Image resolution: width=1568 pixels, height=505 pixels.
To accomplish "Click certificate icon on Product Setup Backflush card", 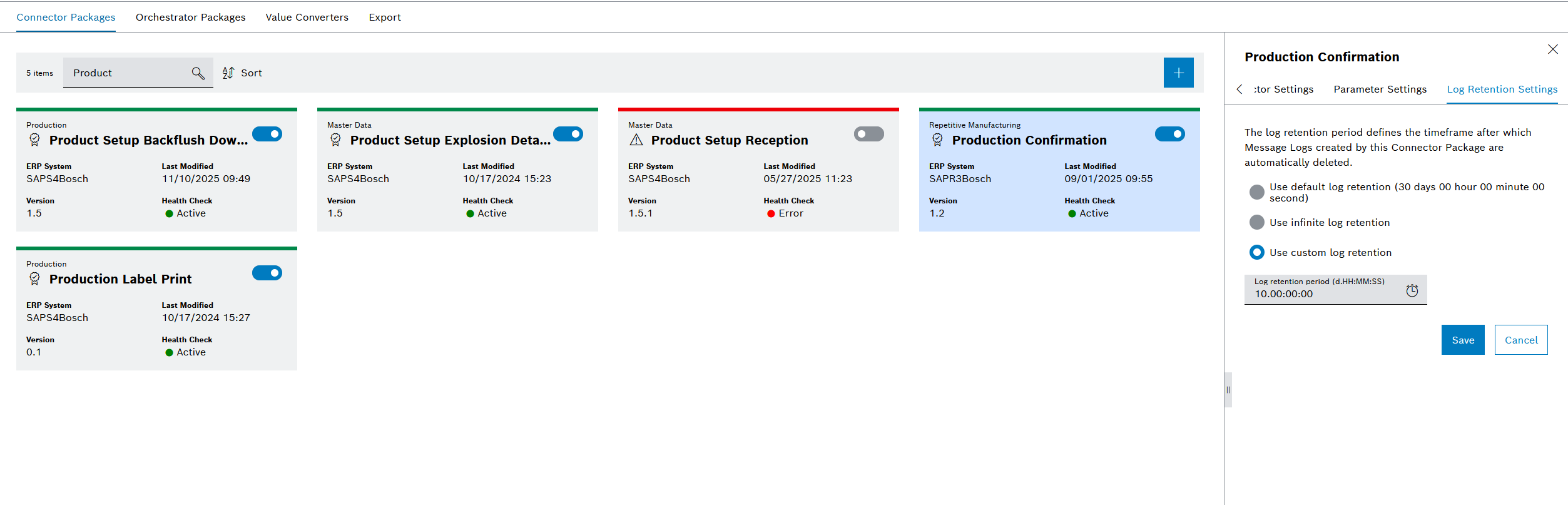I will tap(35, 140).
